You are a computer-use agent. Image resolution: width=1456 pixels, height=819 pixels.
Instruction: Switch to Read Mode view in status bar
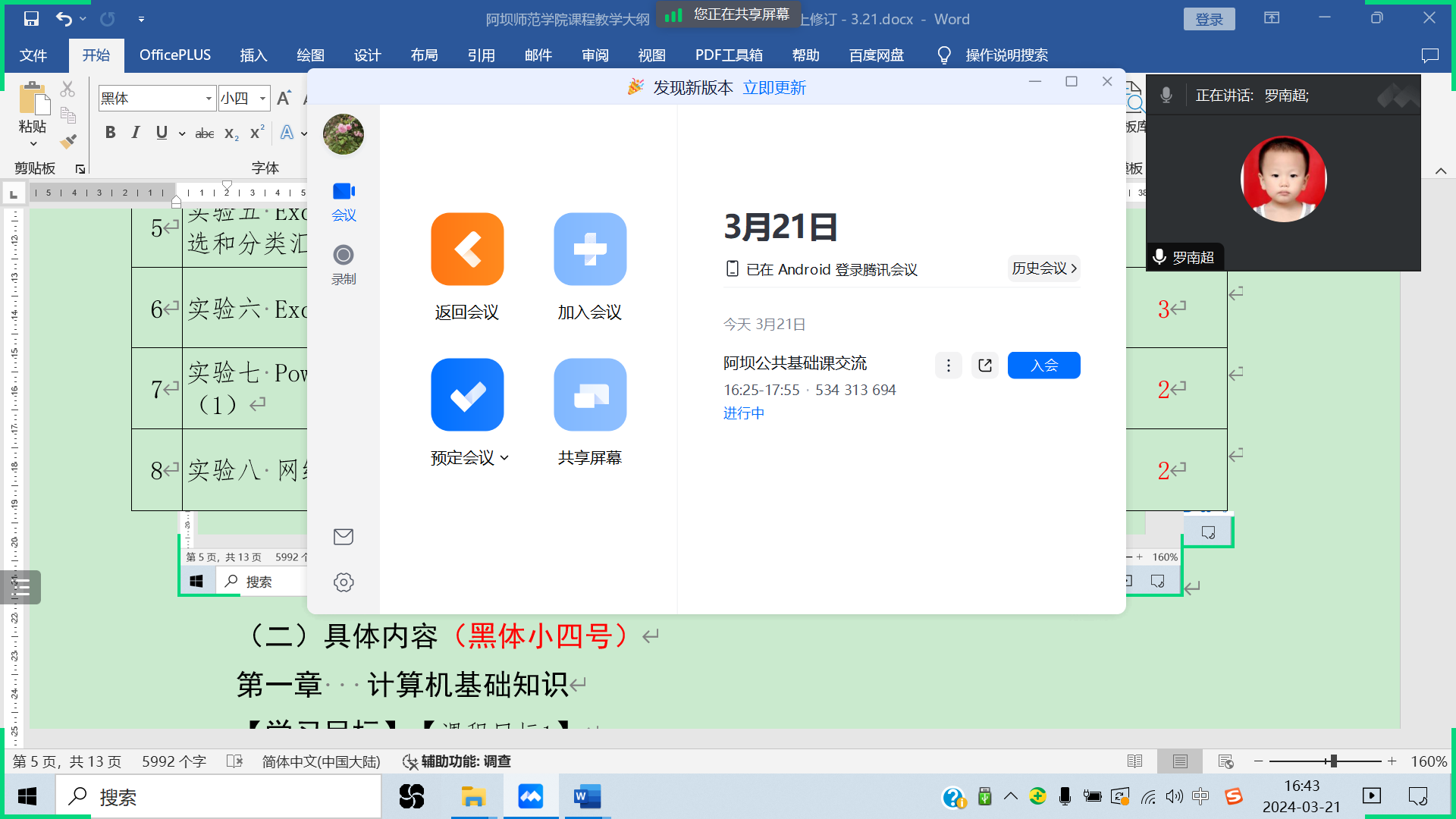pos(1134,761)
